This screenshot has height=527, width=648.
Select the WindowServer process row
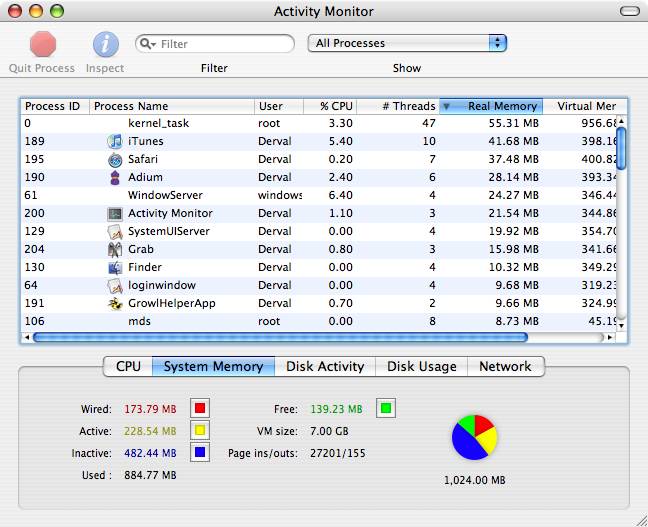tap(318, 195)
